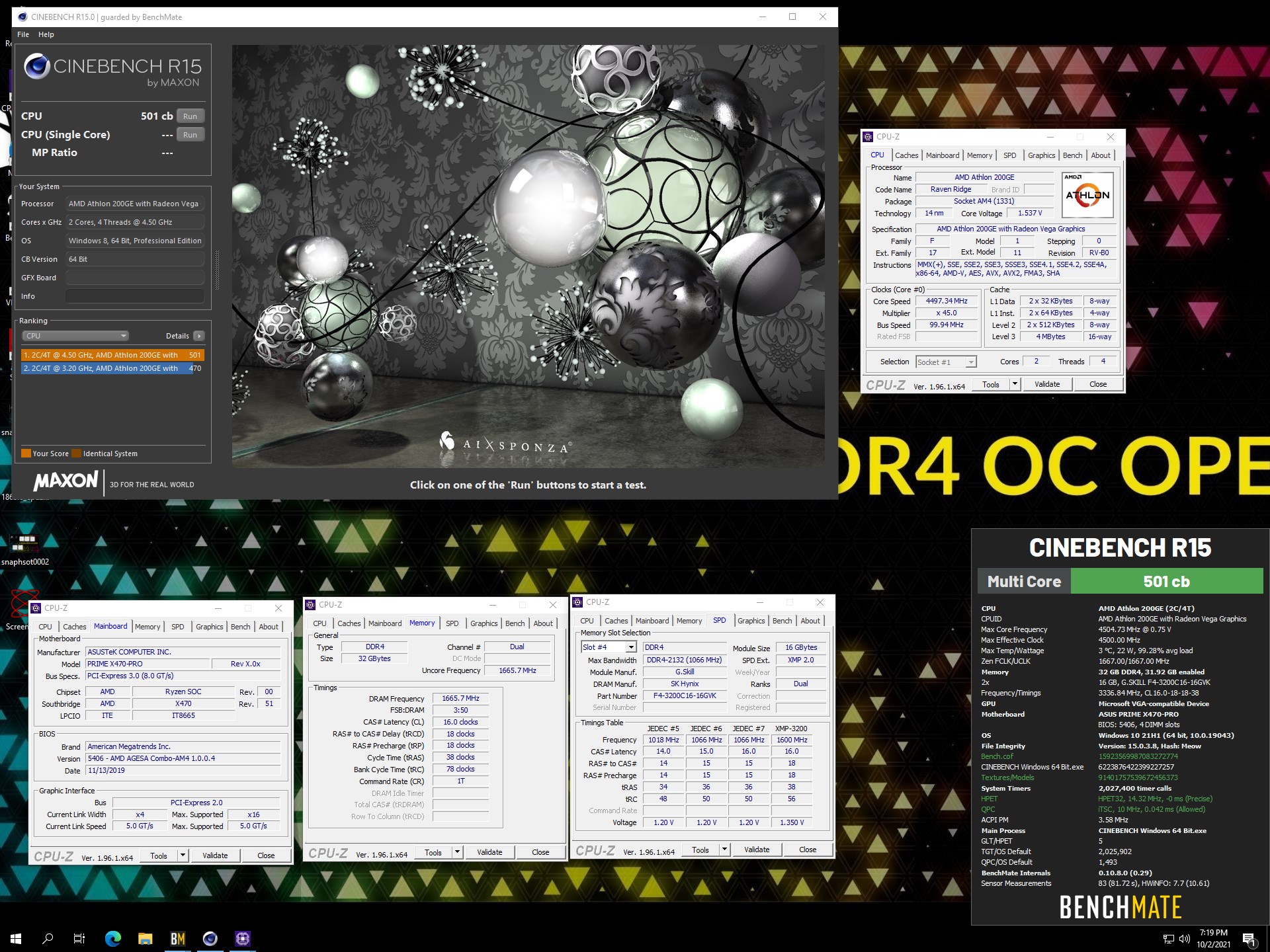
Task: Run the CPU multi-core test
Action: tap(190, 116)
